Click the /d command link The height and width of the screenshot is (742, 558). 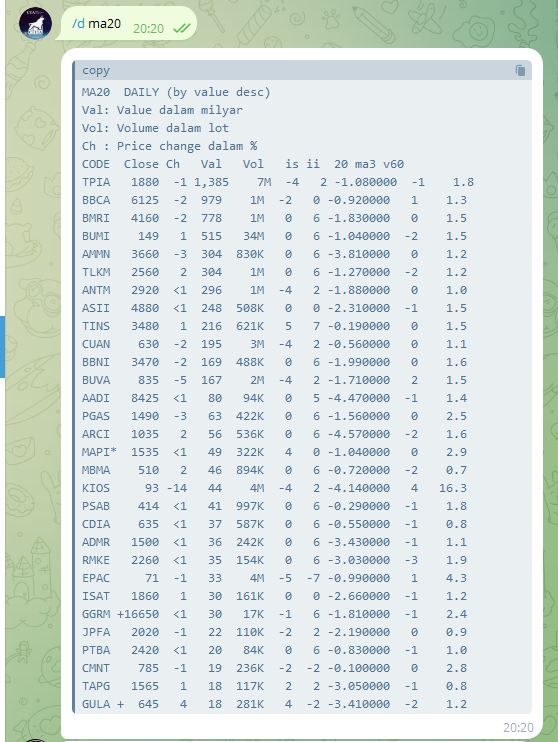tap(78, 23)
